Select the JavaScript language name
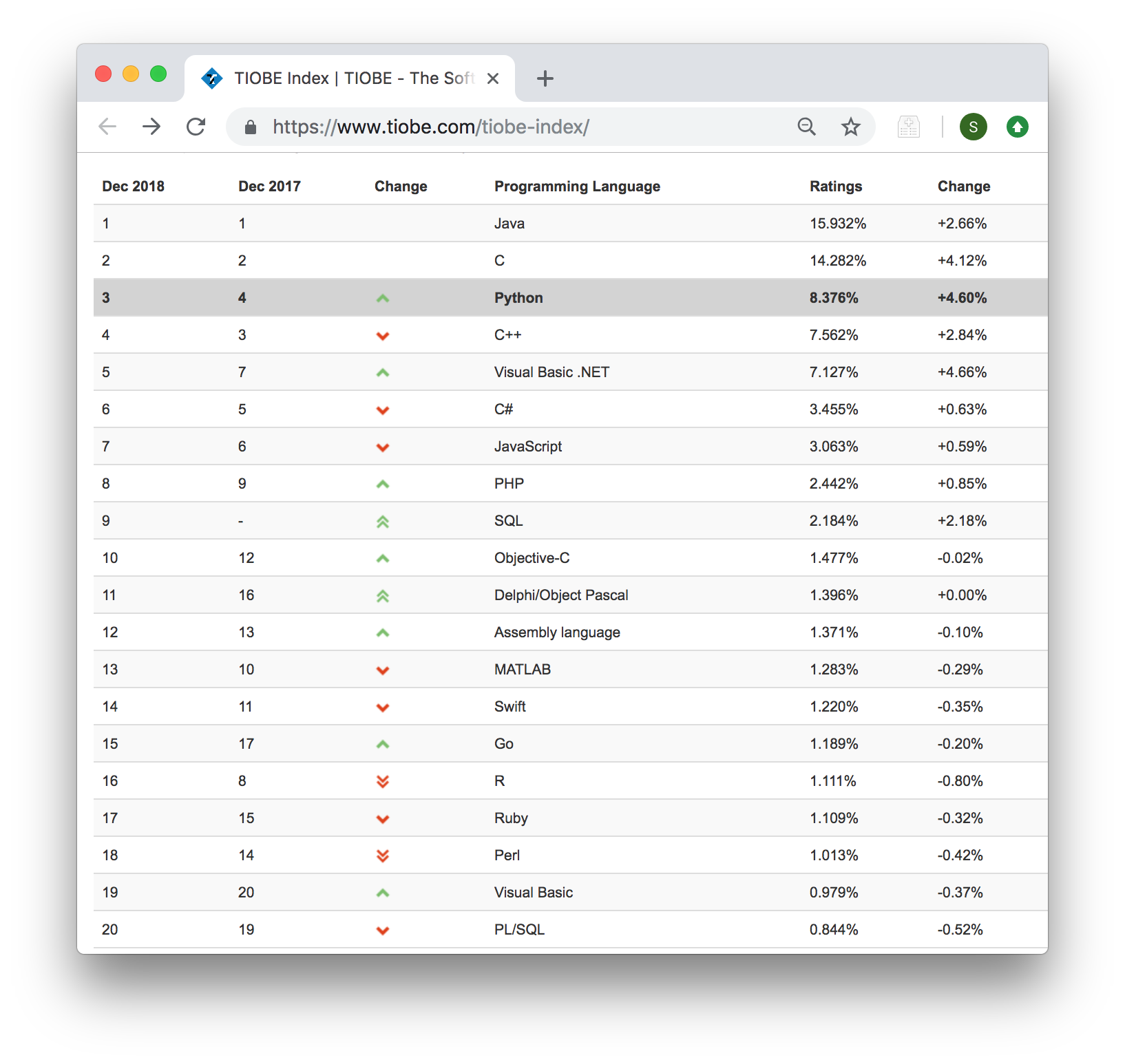 click(528, 447)
